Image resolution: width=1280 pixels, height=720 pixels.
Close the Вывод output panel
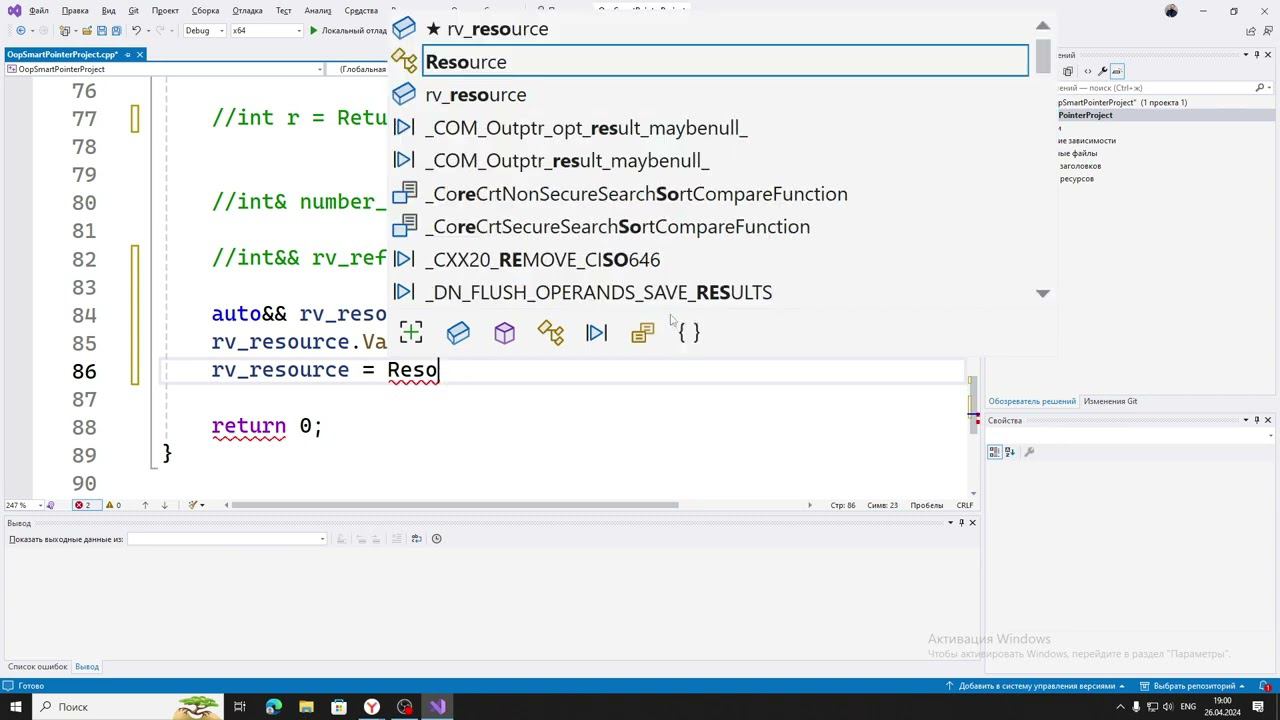coord(972,523)
